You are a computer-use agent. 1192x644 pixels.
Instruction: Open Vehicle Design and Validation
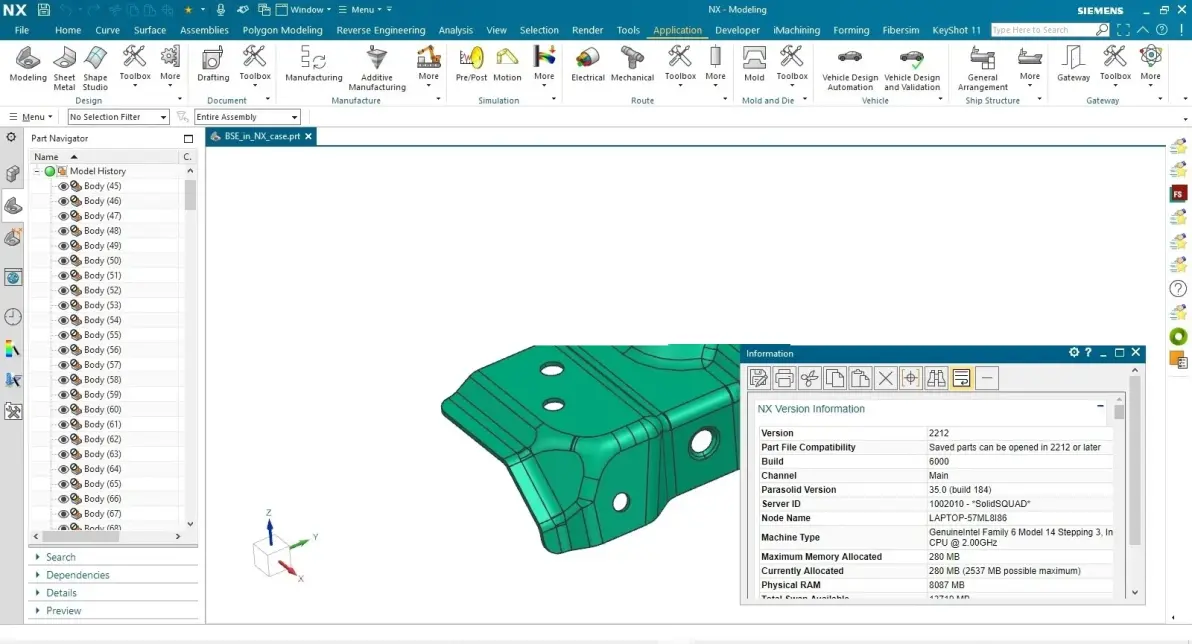pyautogui.click(x=912, y=68)
